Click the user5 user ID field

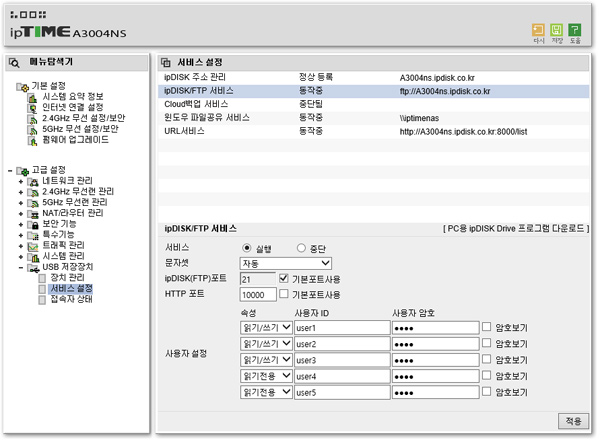click(342, 393)
